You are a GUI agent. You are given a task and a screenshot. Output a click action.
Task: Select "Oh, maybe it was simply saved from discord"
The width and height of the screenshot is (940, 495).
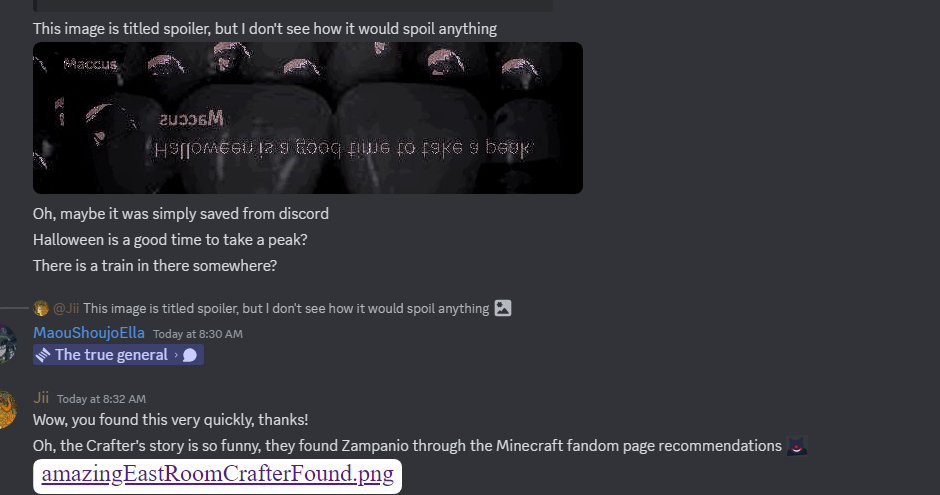180,214
